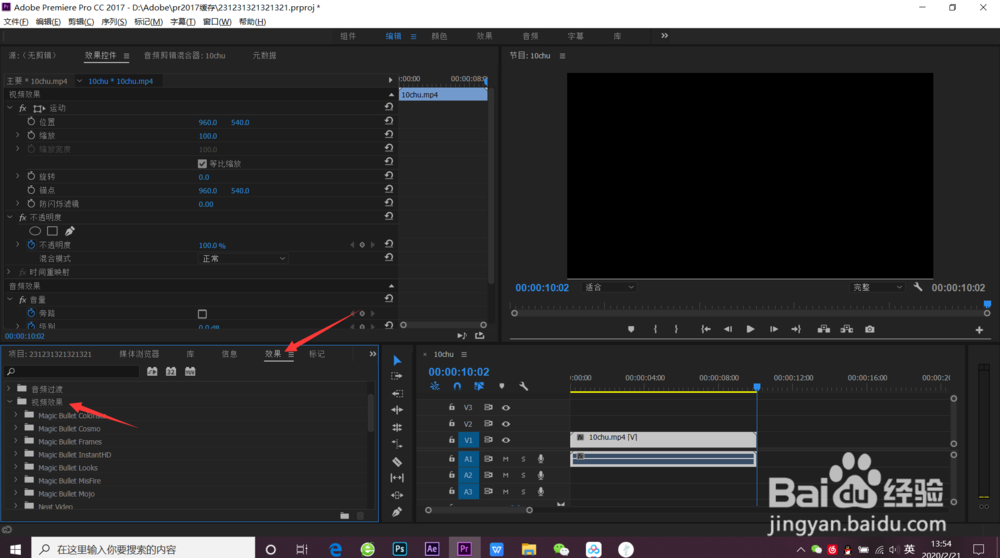Reset the Position parameter
This screenshot has height=558, width=1000.
pos(388,121)
